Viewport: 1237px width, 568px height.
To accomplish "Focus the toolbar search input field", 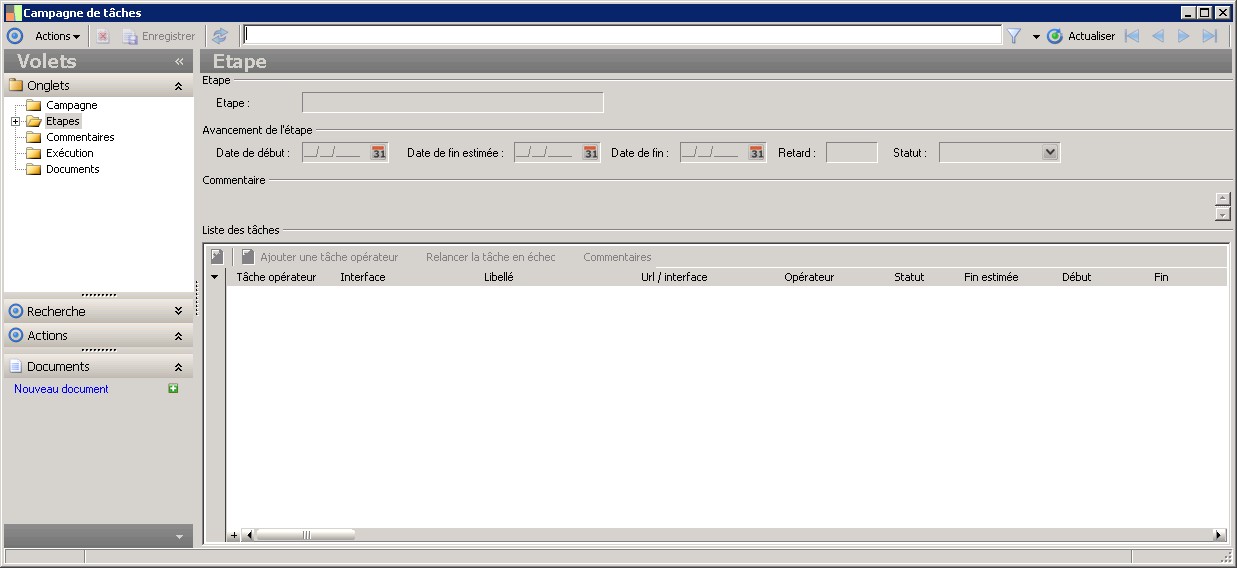I will pos(622,35).
